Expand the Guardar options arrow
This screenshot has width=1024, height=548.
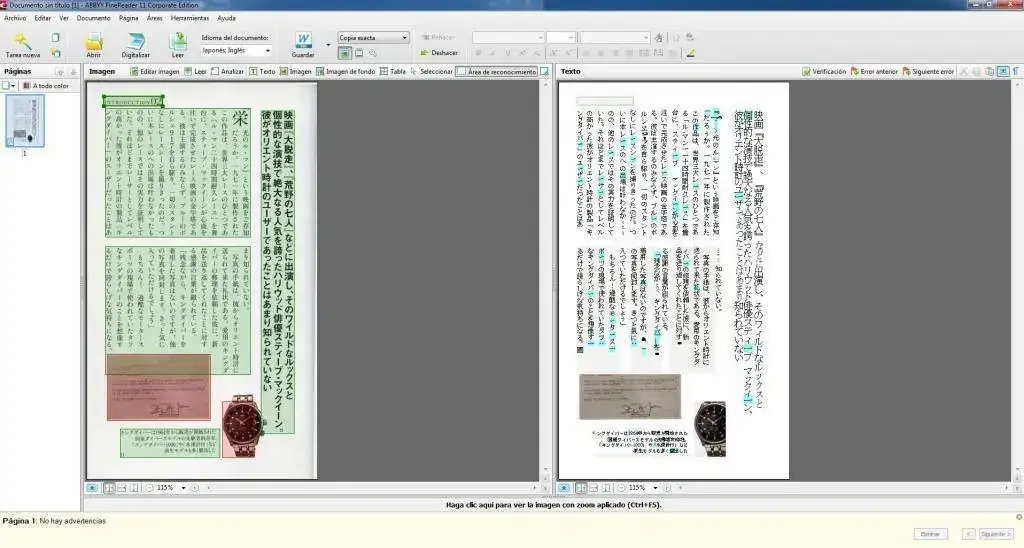pos(328,45)
